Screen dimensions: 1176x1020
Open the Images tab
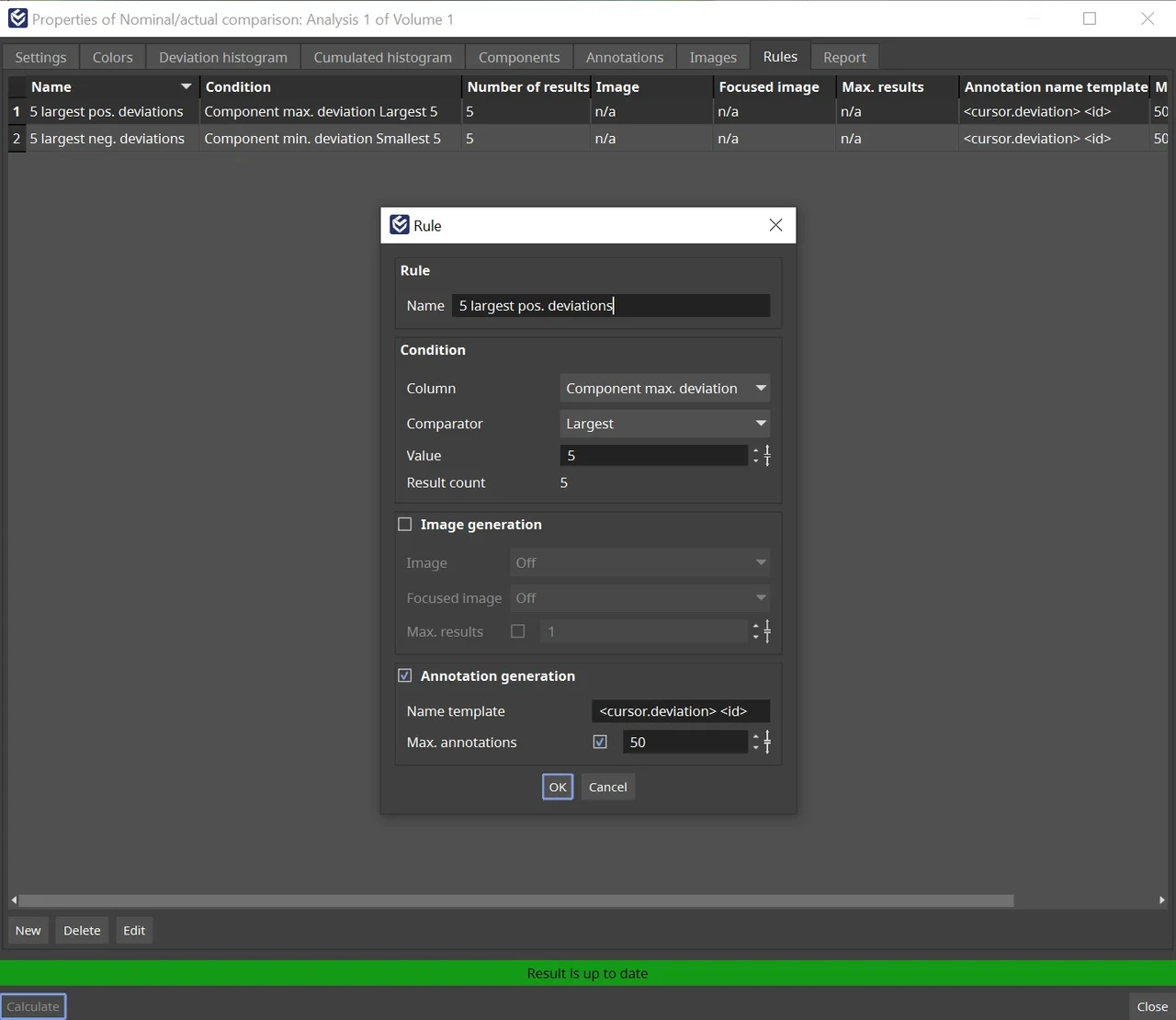(x=713, y=57)
